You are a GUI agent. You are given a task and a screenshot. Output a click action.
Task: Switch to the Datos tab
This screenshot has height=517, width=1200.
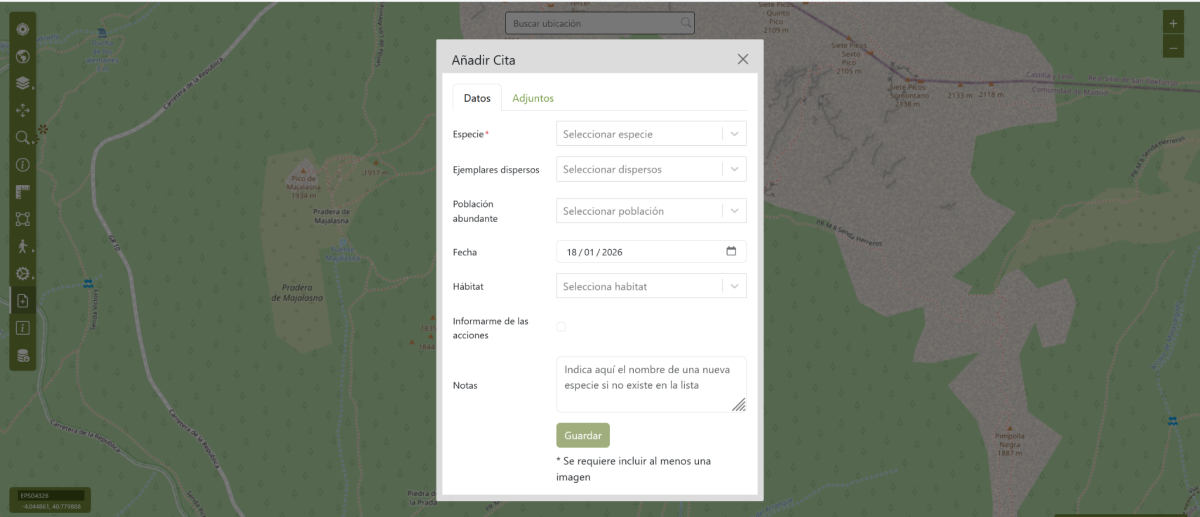477,98
